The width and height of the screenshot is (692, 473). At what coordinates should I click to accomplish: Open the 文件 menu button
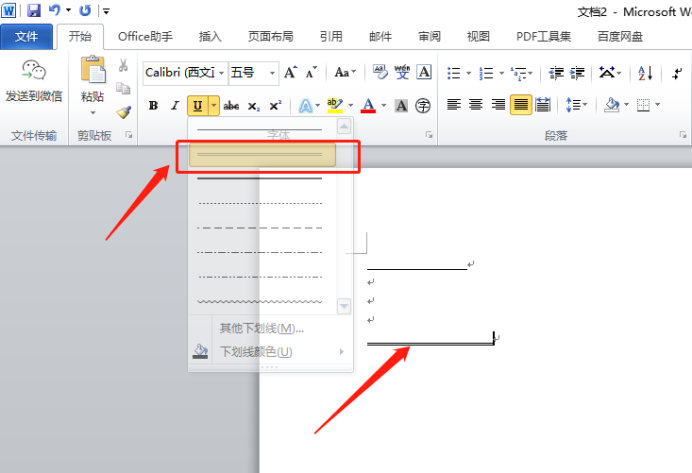(26, 36)
